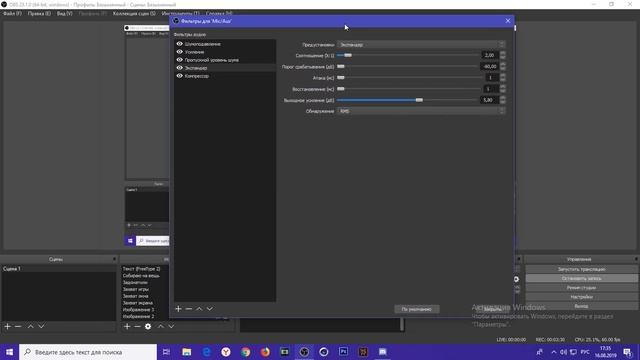Adjust the Восстановление value stepper arrows
This screenshot has height=360, width=640.
(502, 89)
